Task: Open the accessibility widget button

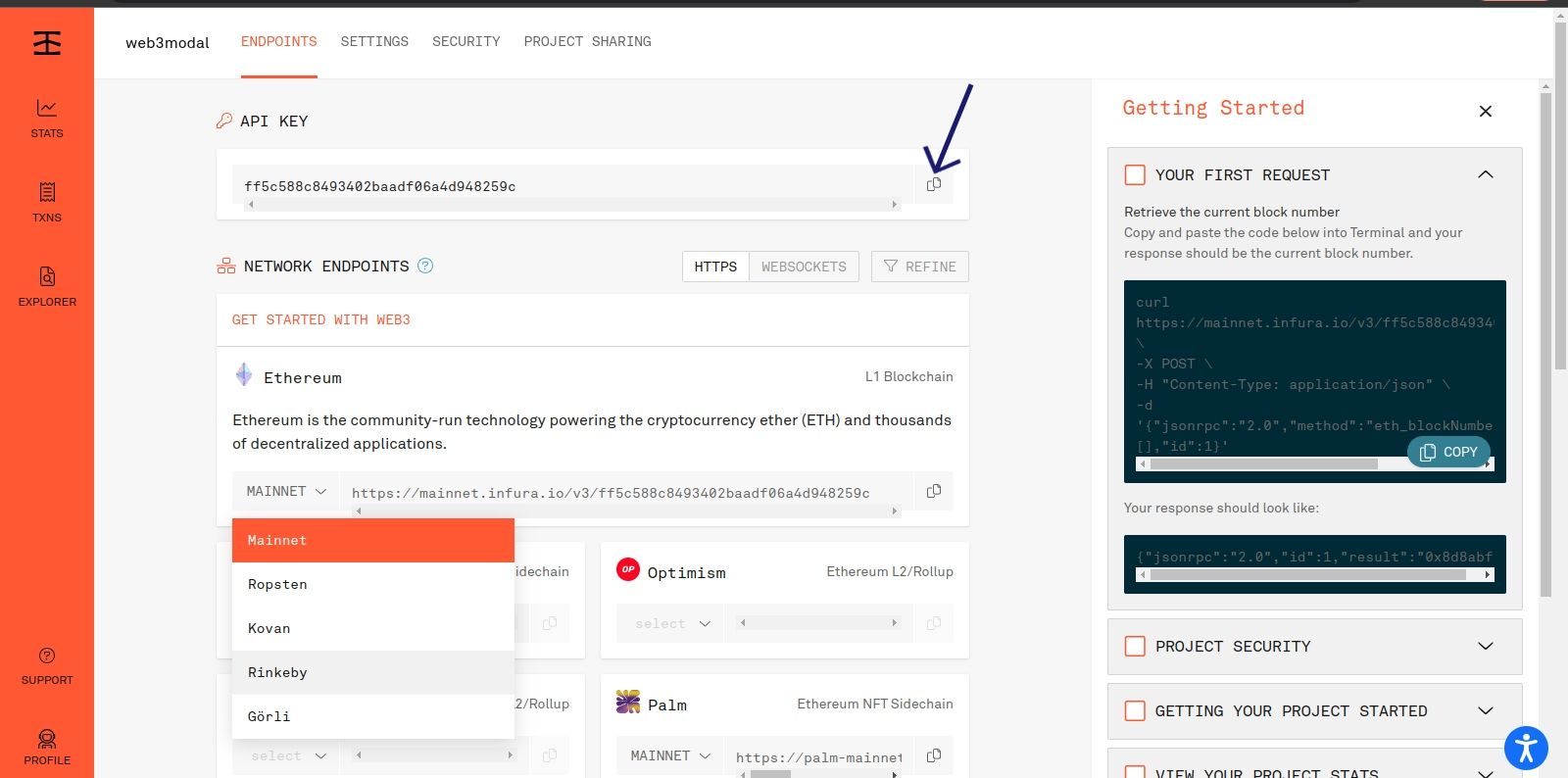Action: [x=1526, y=749]
